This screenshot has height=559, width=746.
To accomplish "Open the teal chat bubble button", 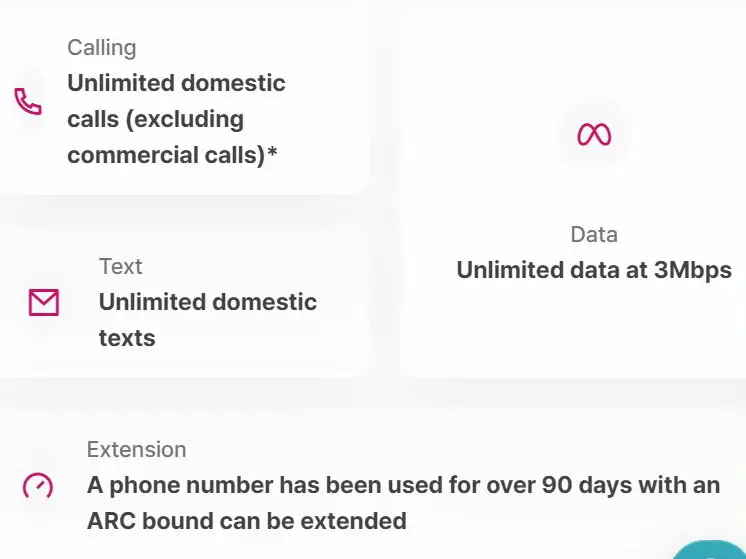I will tap(709, 552).
